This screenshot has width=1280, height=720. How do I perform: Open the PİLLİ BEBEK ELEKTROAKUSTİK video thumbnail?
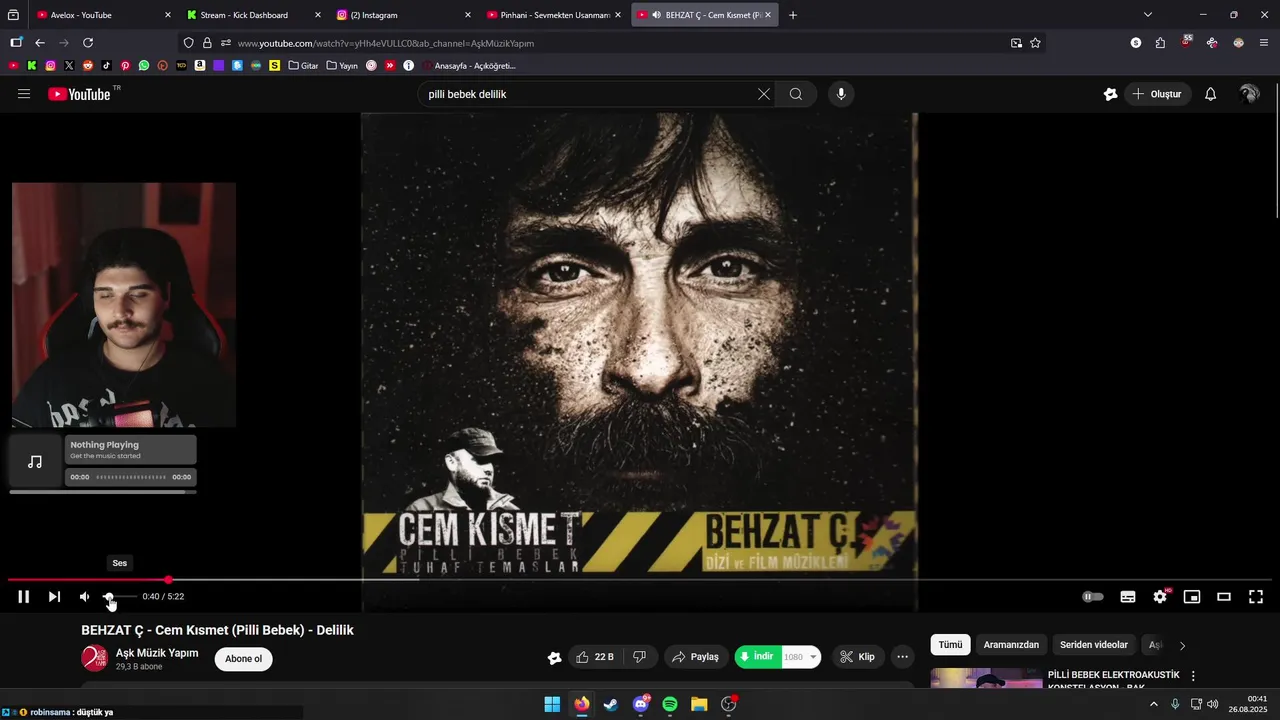(x=986, y=679)
